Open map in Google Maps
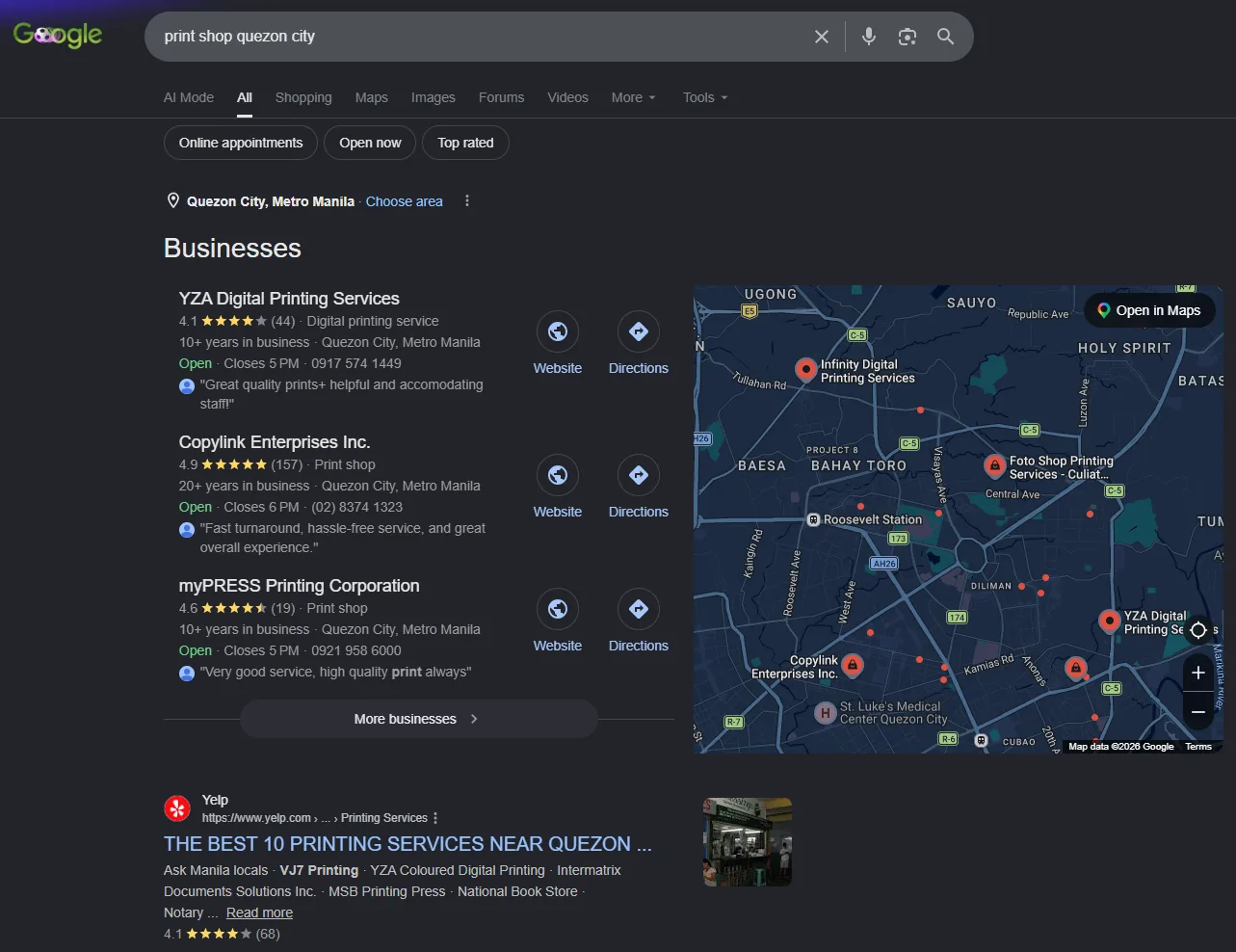 tap(1149, 310)
